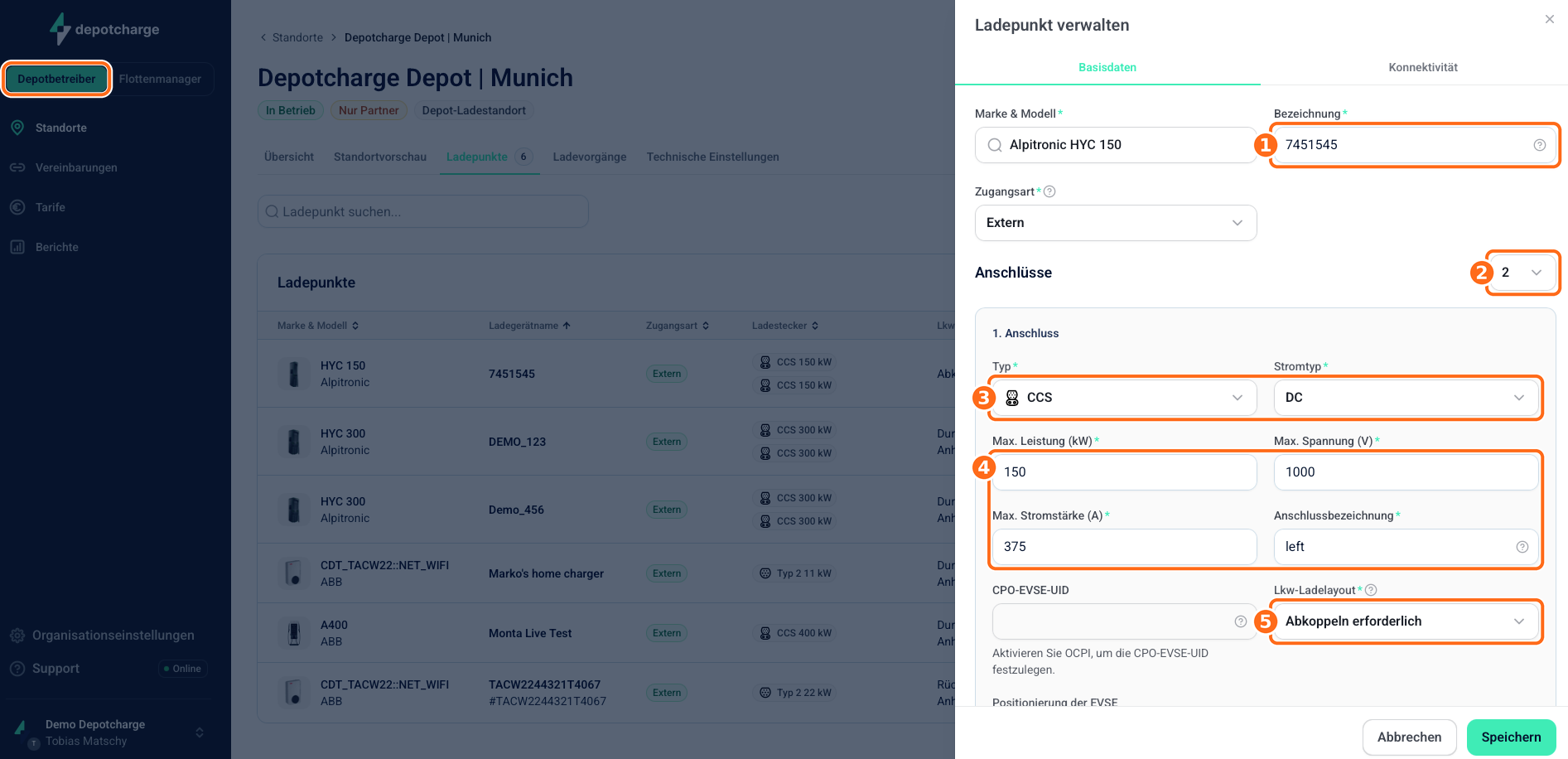Sort by Ladegerätname column
This screenshot has width=1568, height=759.
[x=529, y=326]
